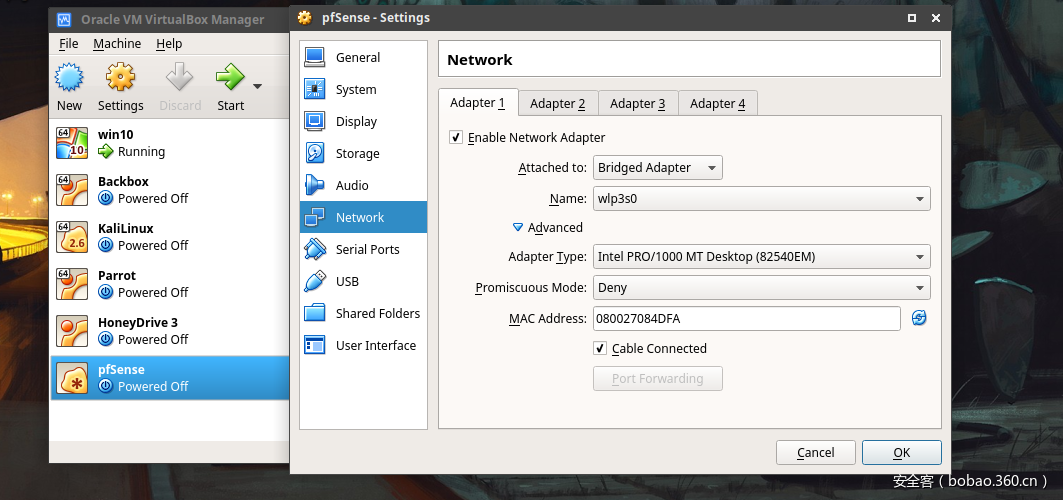
Task: Click the OK button
Action: coord(901,452)
